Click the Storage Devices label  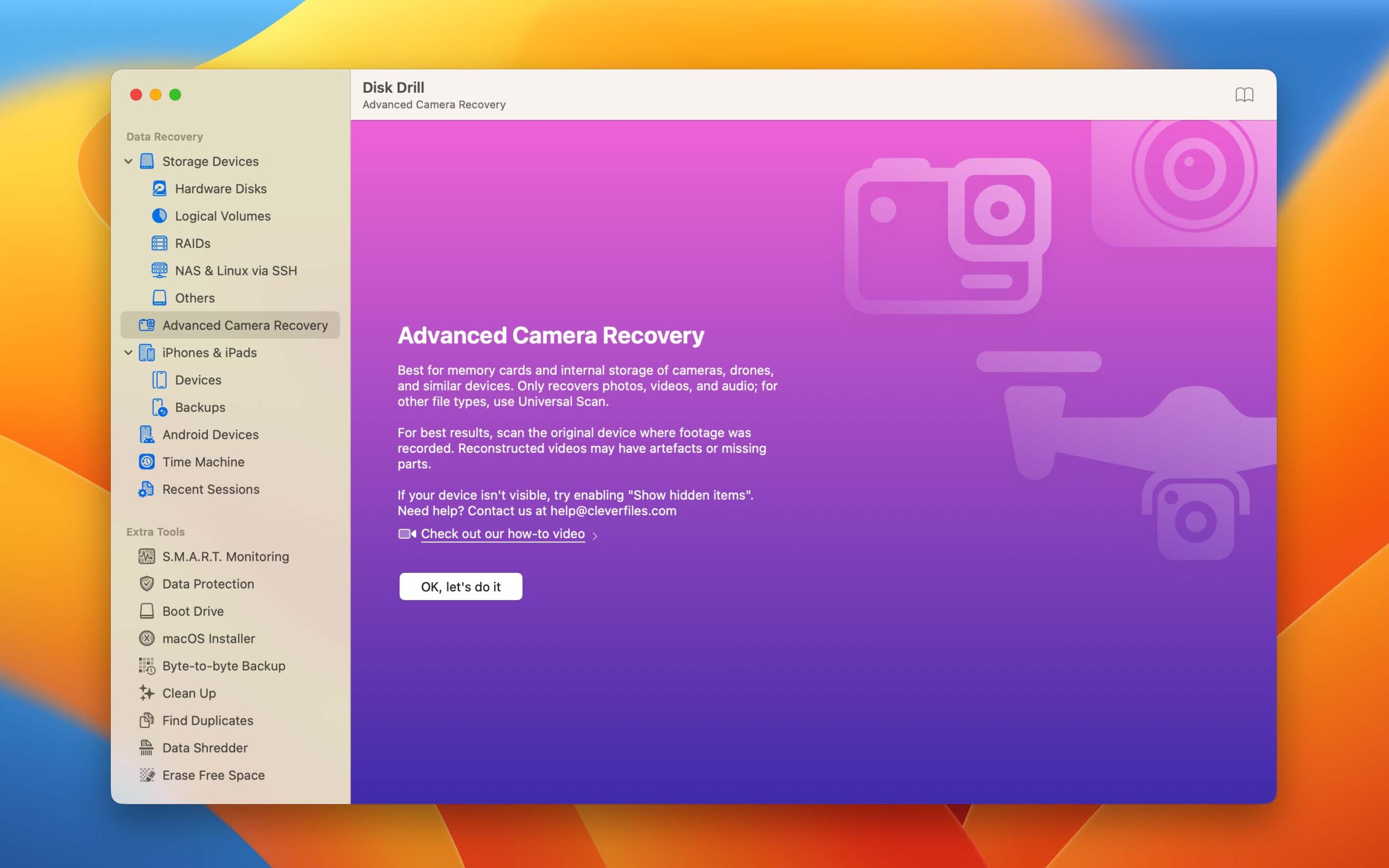(x=210, y=161)
